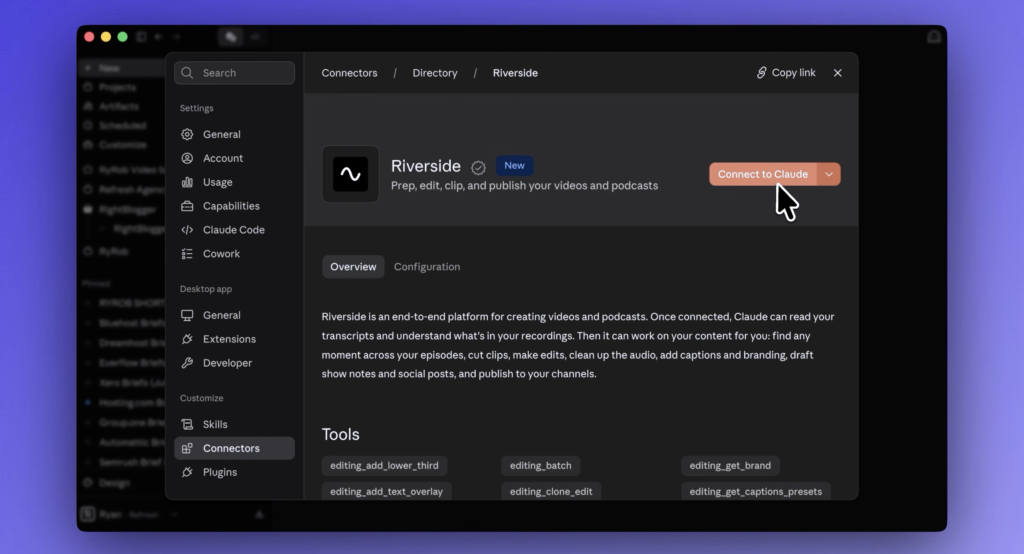Open Usage bar chart icon
Viewport: 1024px width, 554px height.
click(x=187, y=182)
